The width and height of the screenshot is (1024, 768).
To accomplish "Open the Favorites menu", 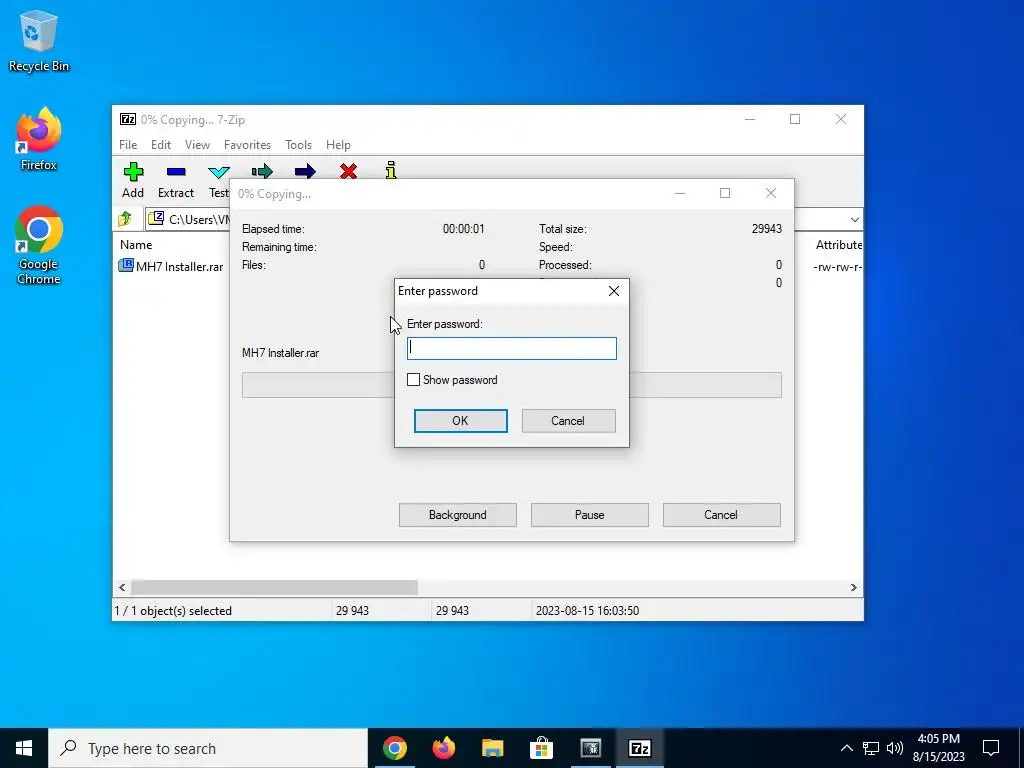I will 248,144.
